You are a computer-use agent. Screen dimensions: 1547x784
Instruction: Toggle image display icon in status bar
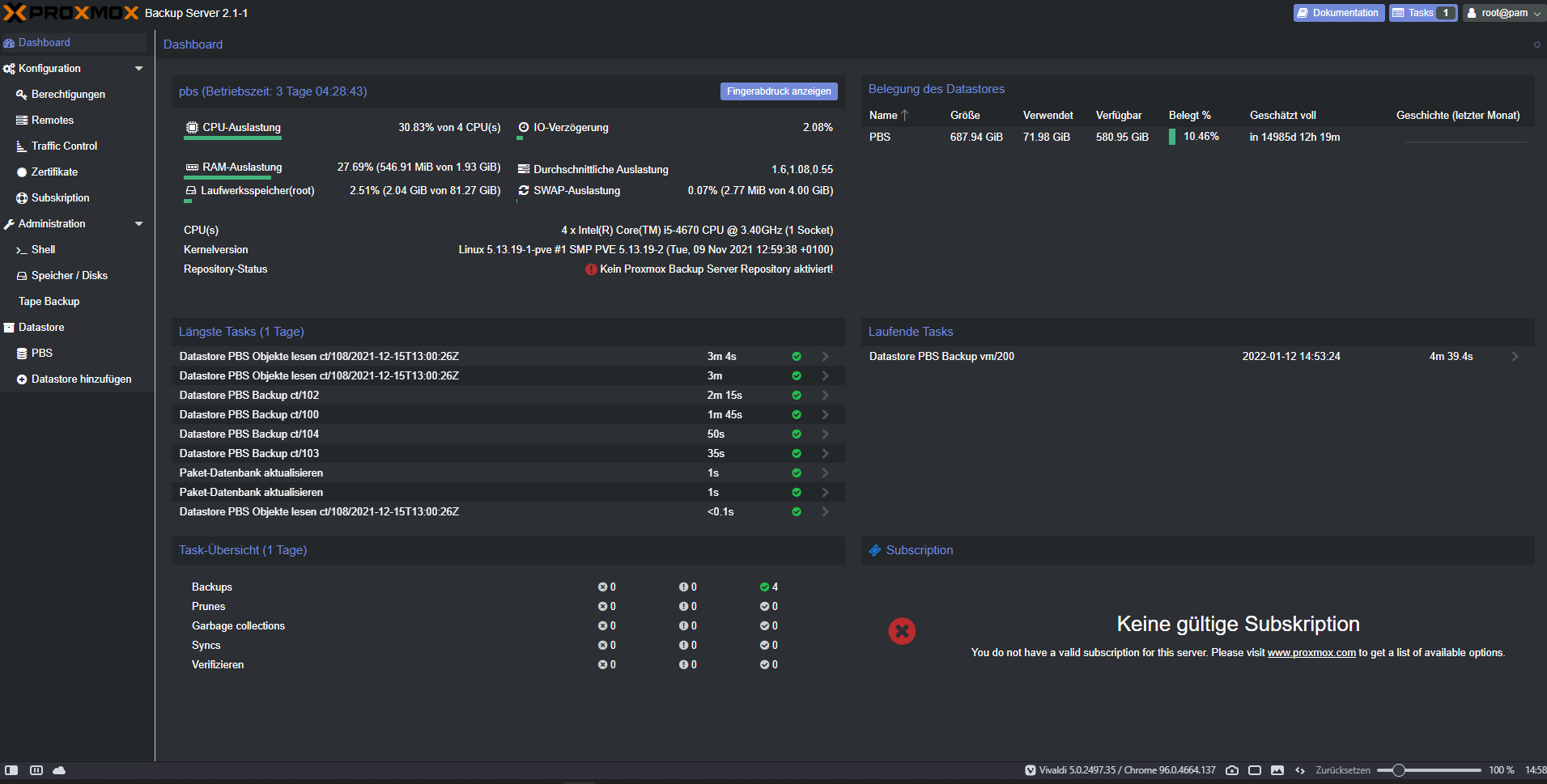coord(1277,770)
